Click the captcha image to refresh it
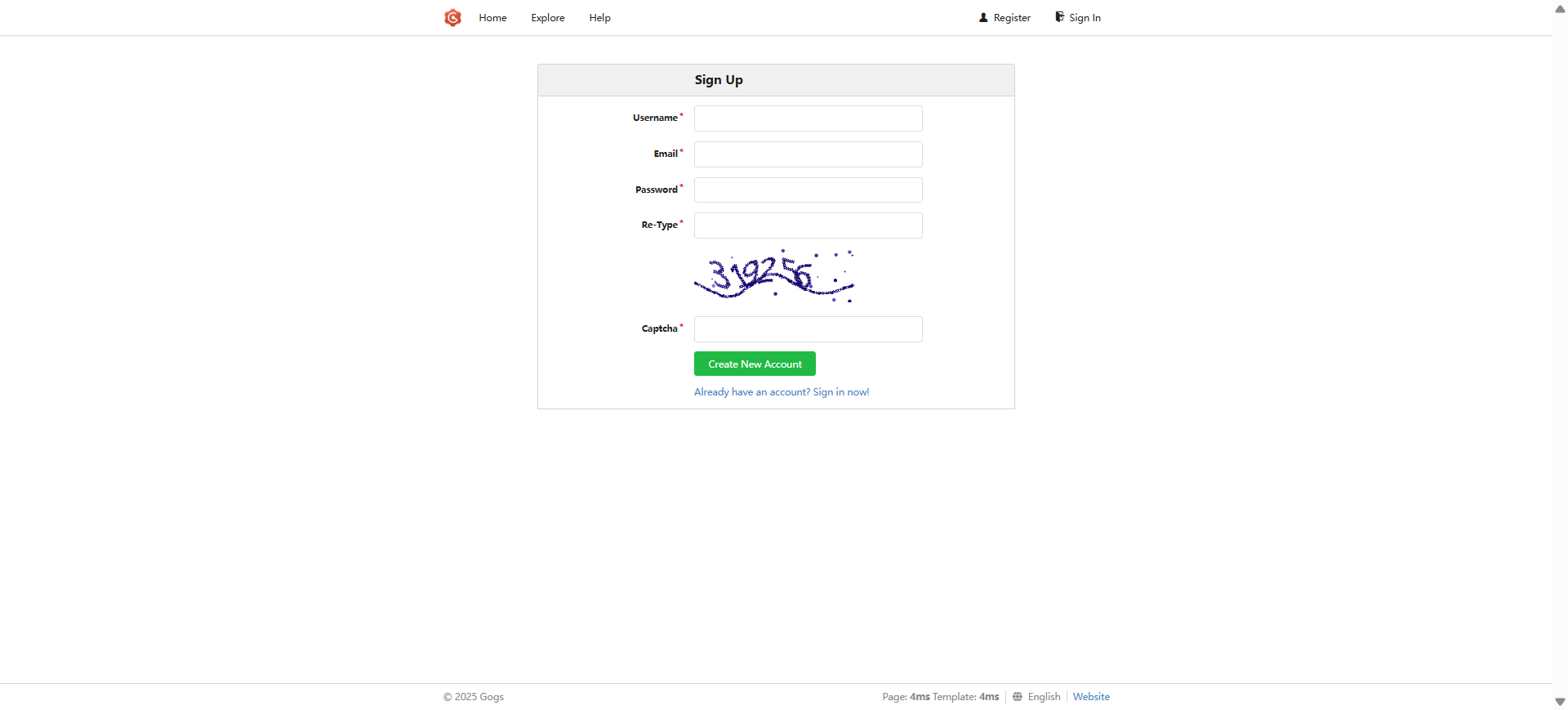This screenshot has width=1568, height=710. [x=774, y=276]
